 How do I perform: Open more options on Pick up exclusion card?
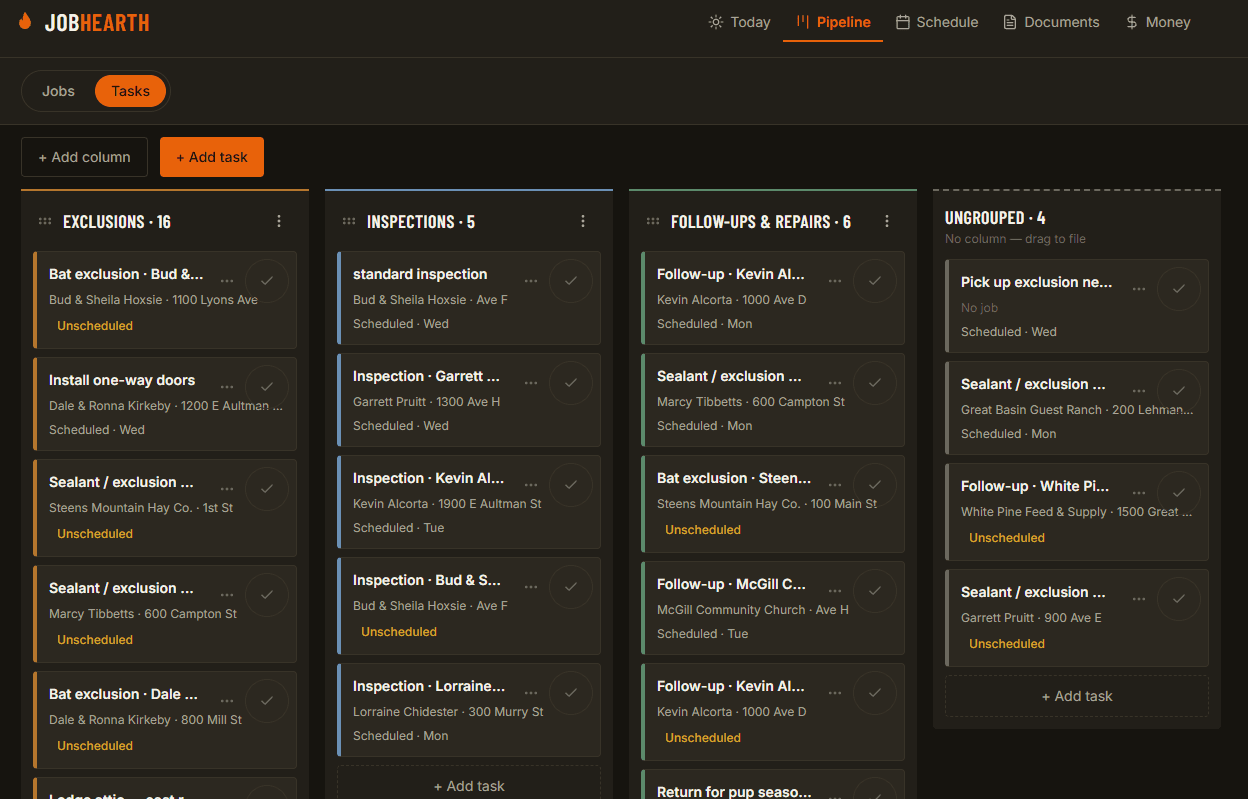click(x=1140, y=289)
